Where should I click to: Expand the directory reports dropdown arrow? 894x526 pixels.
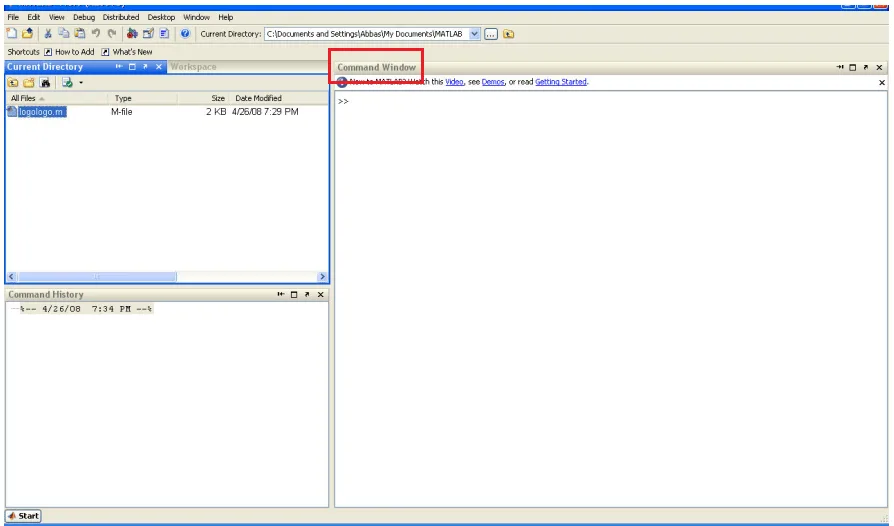coord(81,83)
